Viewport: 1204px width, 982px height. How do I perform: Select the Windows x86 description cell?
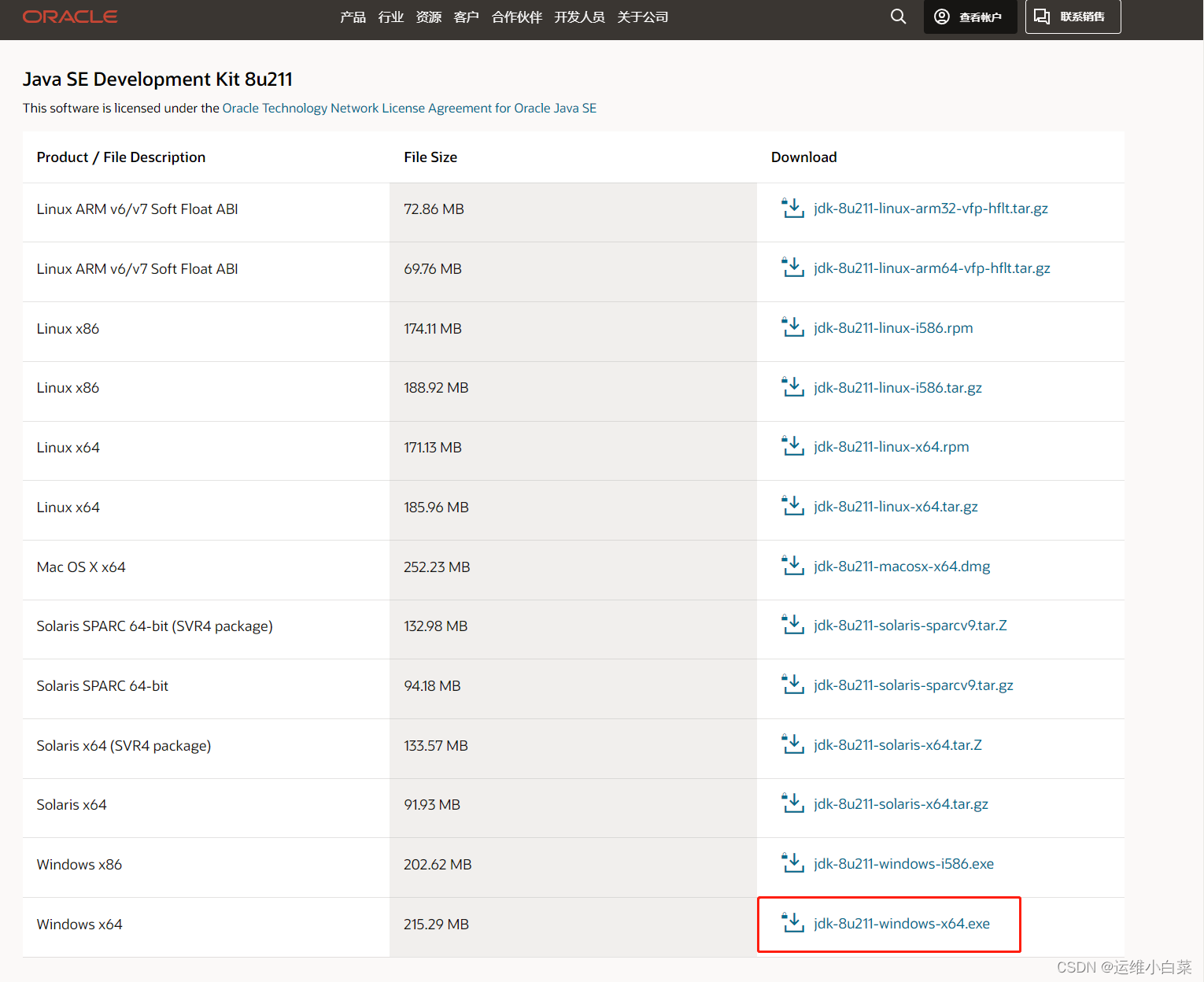coord(206,867)
